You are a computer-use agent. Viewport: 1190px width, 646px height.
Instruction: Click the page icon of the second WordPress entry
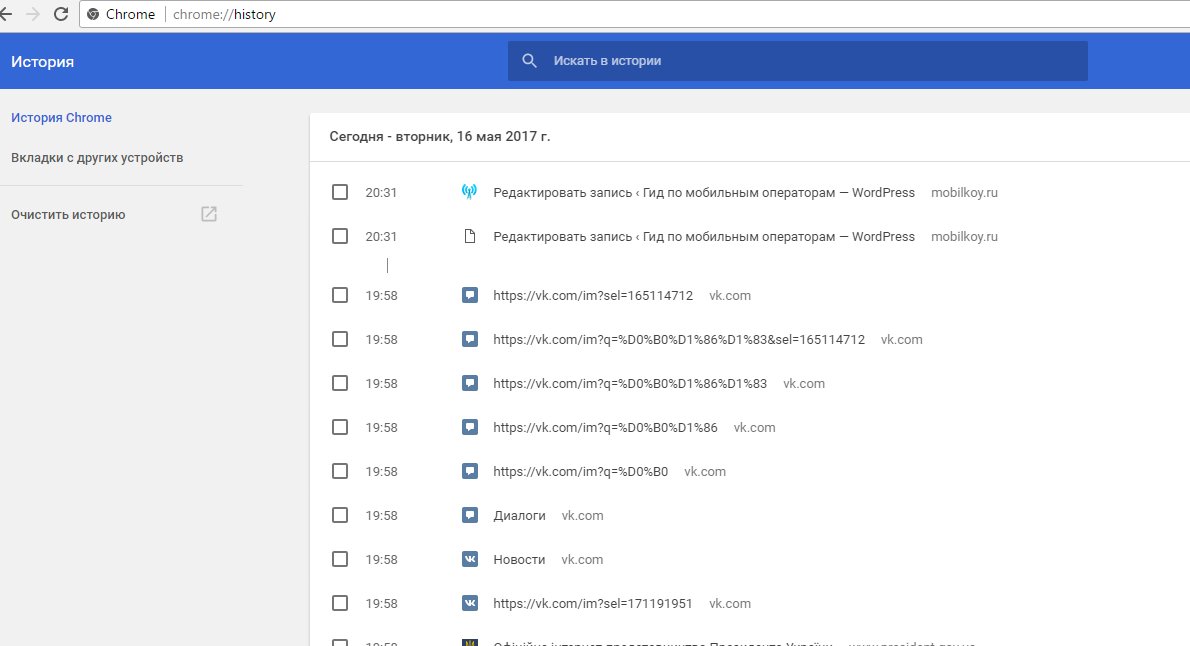coord(469,237)
